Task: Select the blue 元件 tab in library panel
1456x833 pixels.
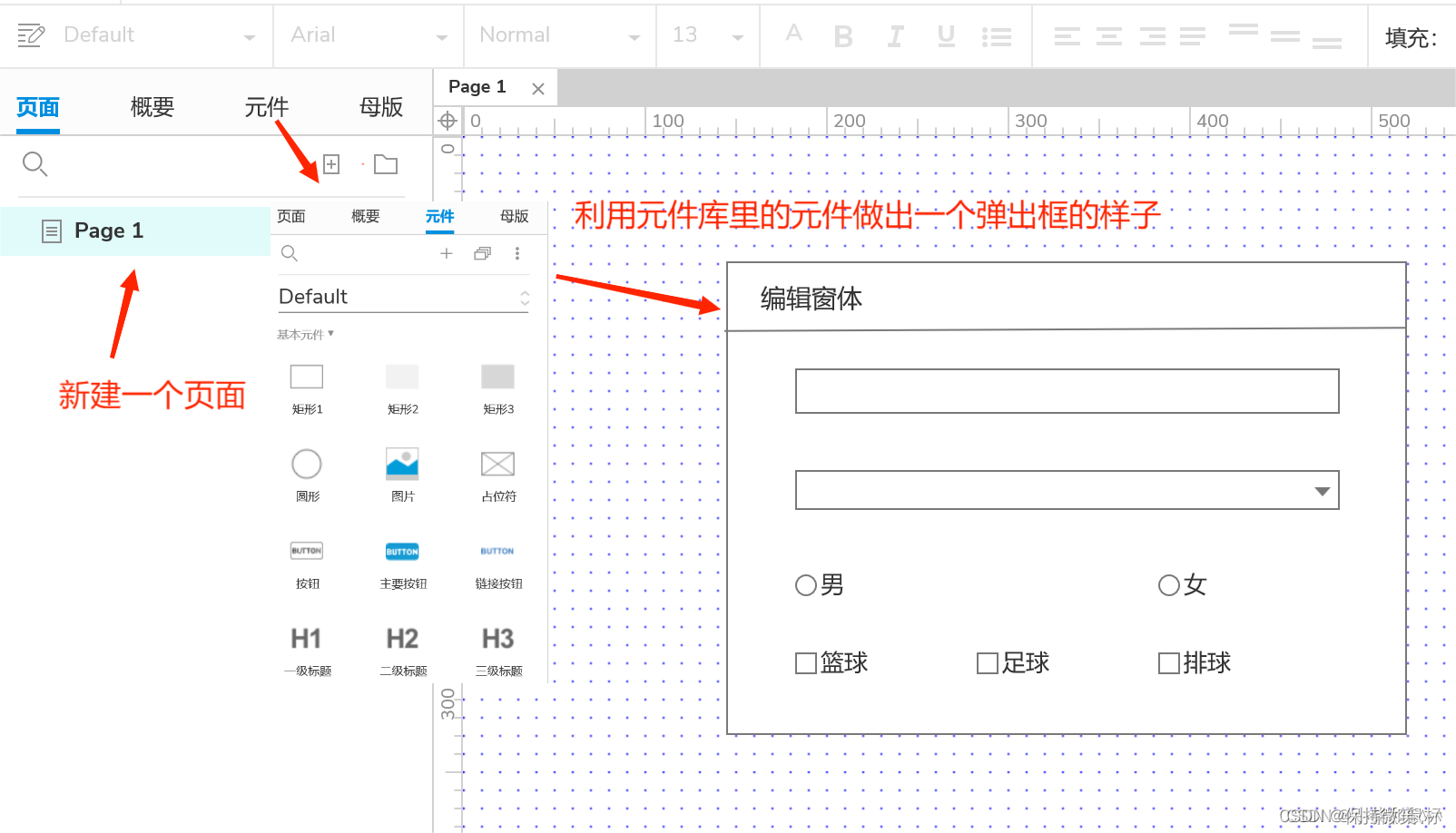Action: 439,216
